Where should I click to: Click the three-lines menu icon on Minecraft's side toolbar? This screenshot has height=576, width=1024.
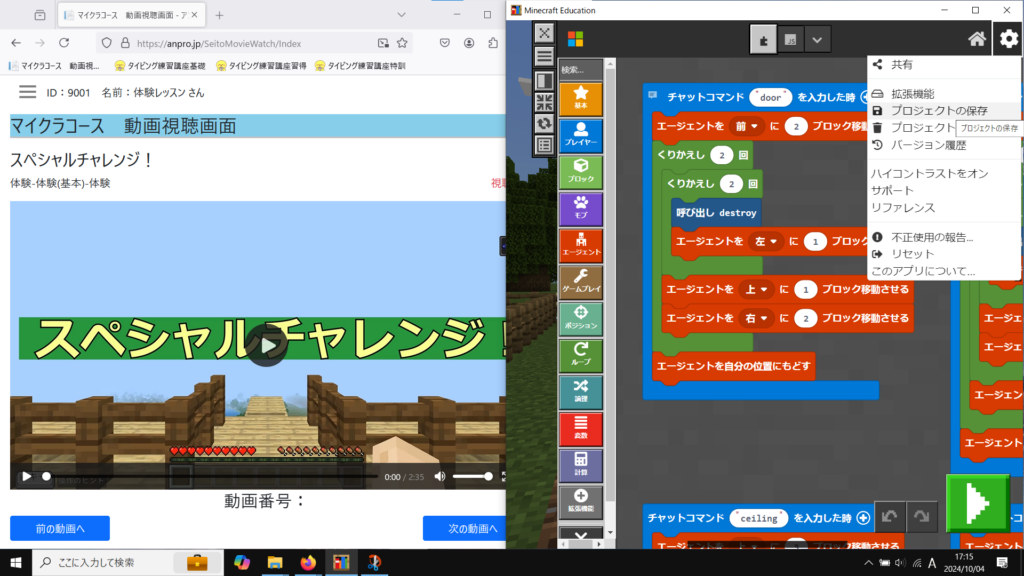point(544,56)
